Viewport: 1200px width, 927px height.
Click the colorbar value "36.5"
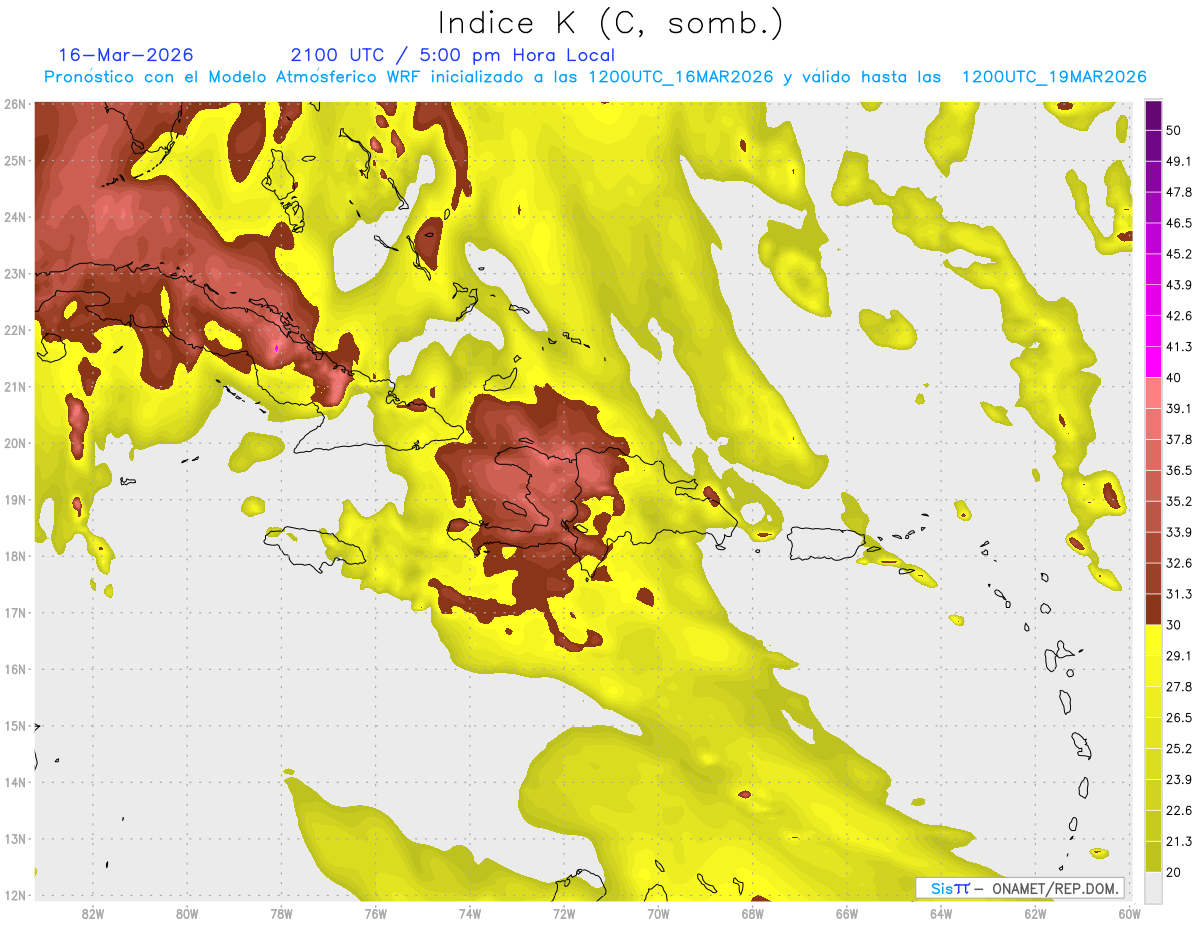click(x=1179, y=470)
